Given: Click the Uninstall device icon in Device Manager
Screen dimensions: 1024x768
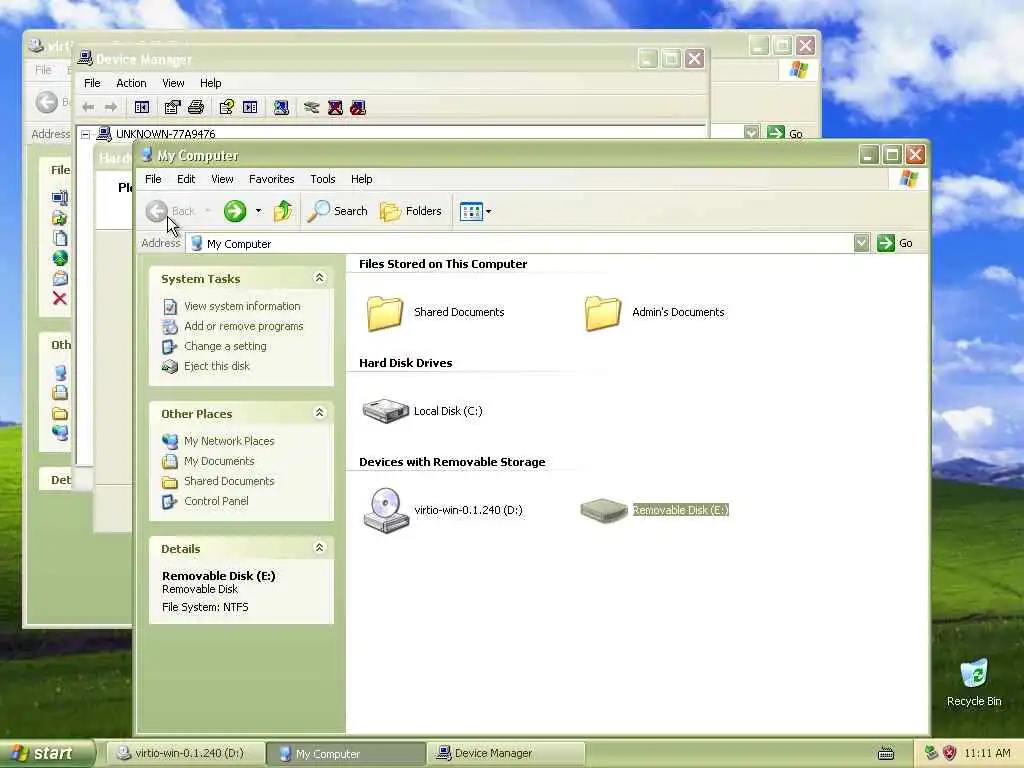Looking at the screenshot, I should (335, 107).
